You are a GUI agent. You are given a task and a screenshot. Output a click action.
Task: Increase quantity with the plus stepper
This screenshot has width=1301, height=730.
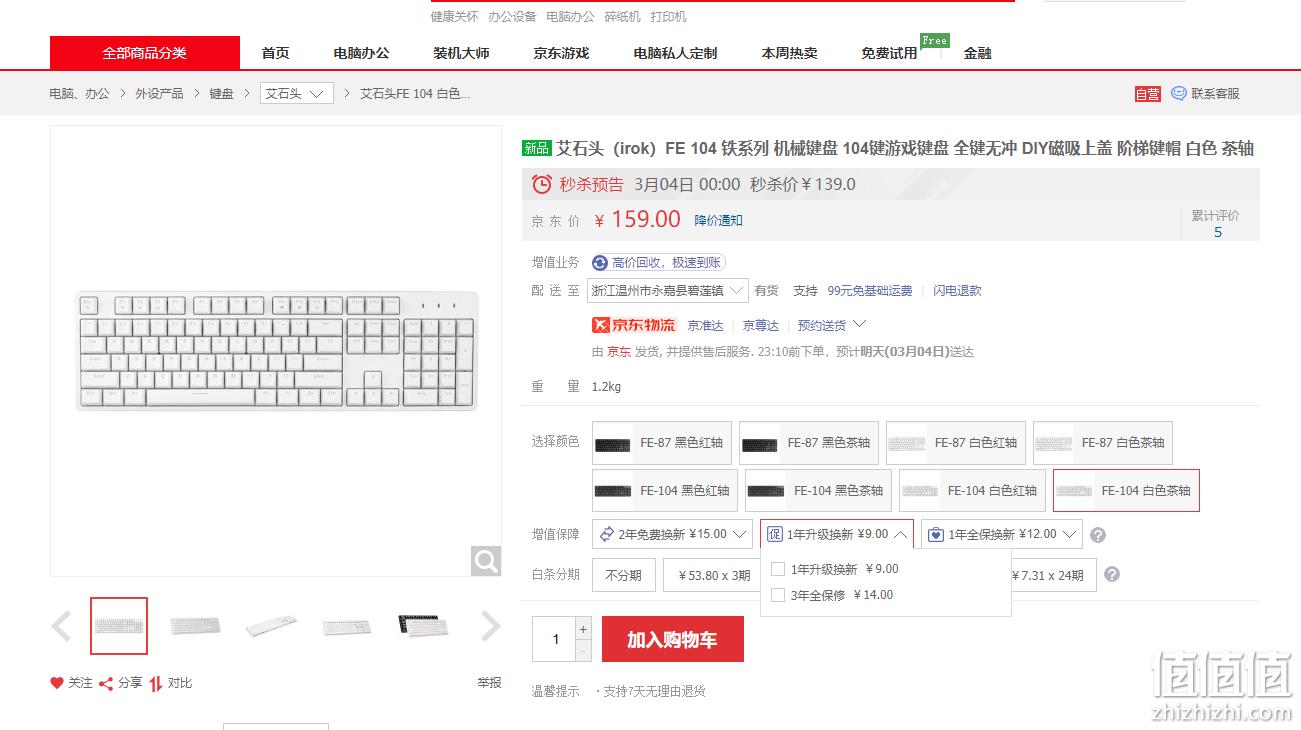tap(584, 629)
